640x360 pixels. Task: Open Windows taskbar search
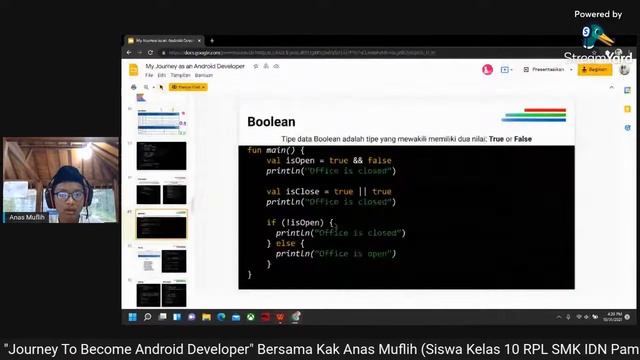[x=147, y=317]
